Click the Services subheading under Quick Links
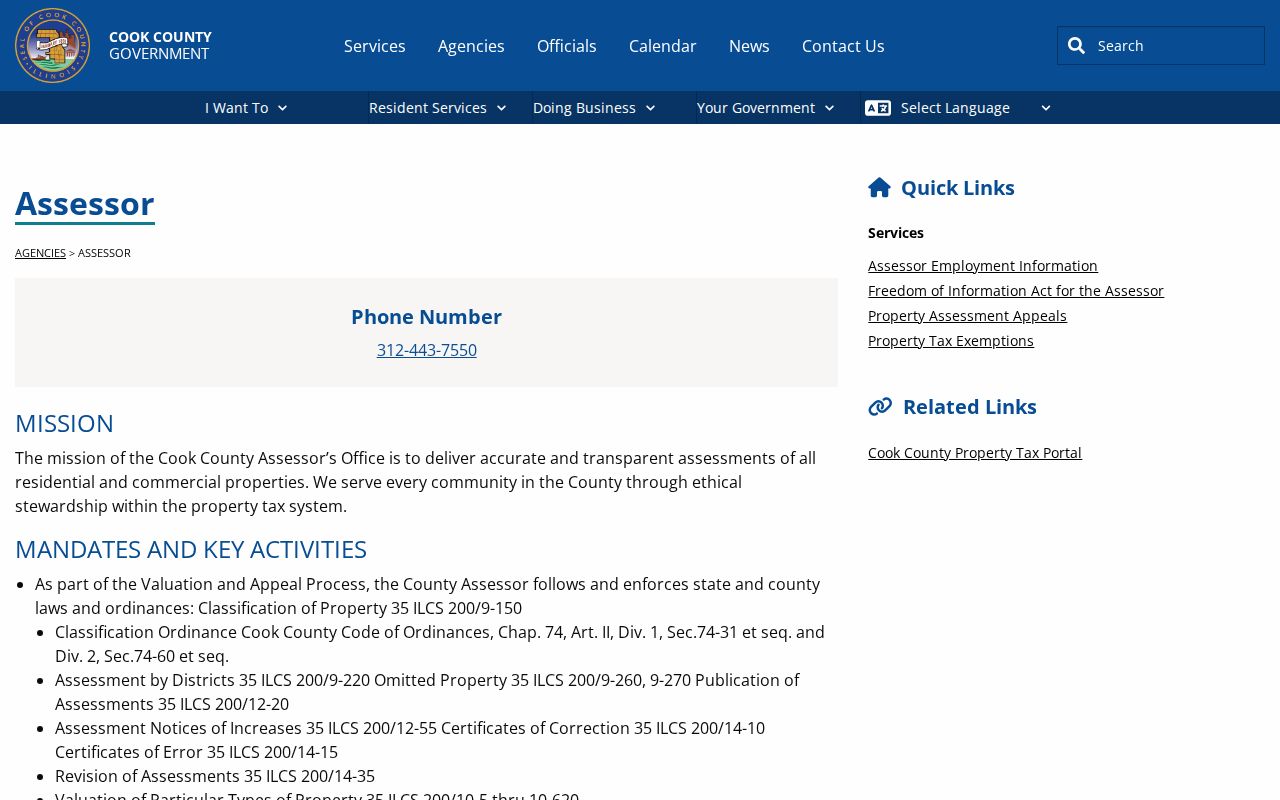 click(x=896, y=233)
